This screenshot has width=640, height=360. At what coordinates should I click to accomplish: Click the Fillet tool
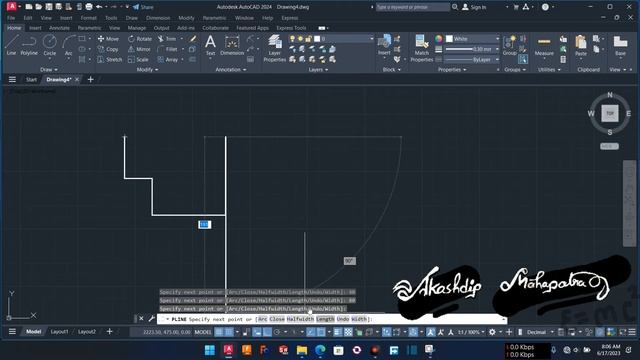click(x=167, y=49)
